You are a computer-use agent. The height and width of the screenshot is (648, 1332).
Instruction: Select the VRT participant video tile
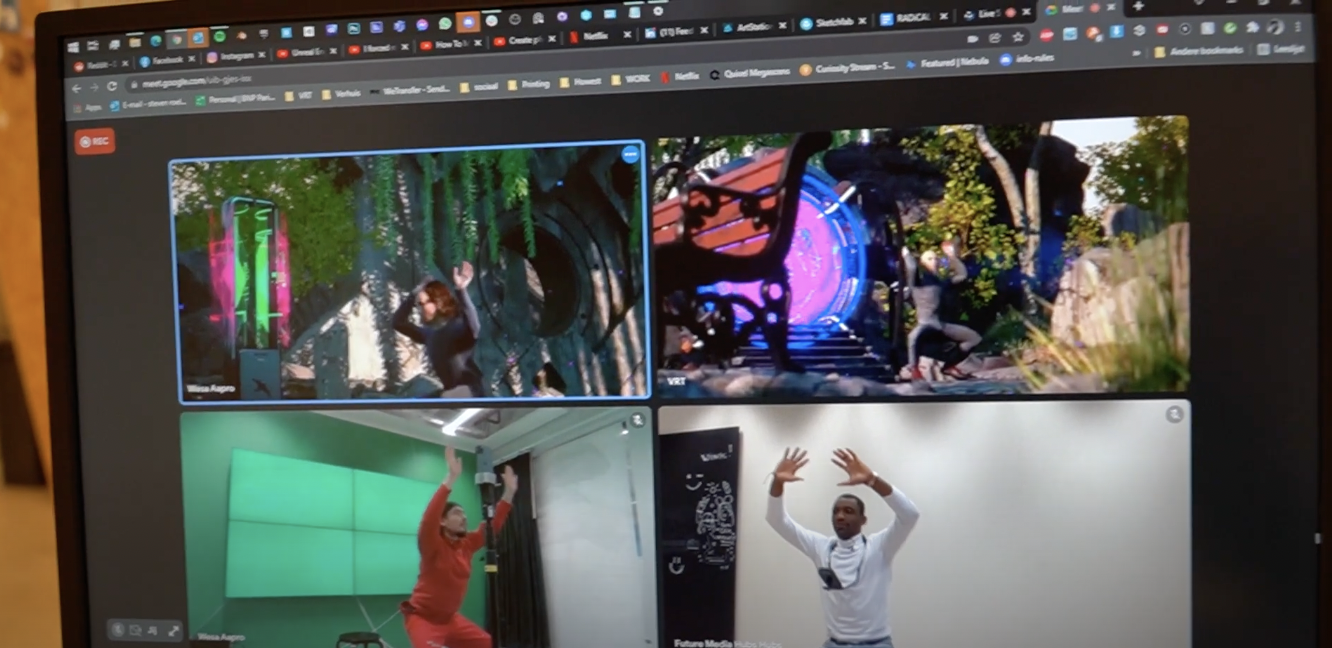click(921, 258)
